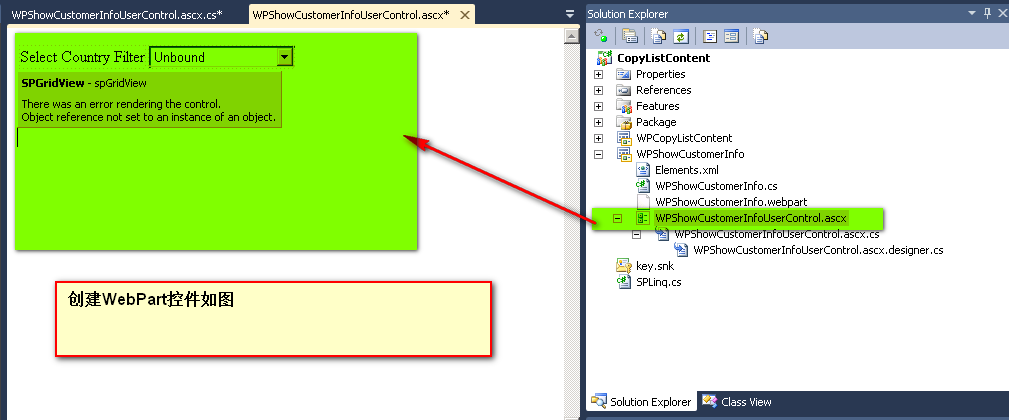The width and height of the screenshot is (1009, 420).
Task: Click the SPLinq.cs file icon
Action: [x=624, y=282]
